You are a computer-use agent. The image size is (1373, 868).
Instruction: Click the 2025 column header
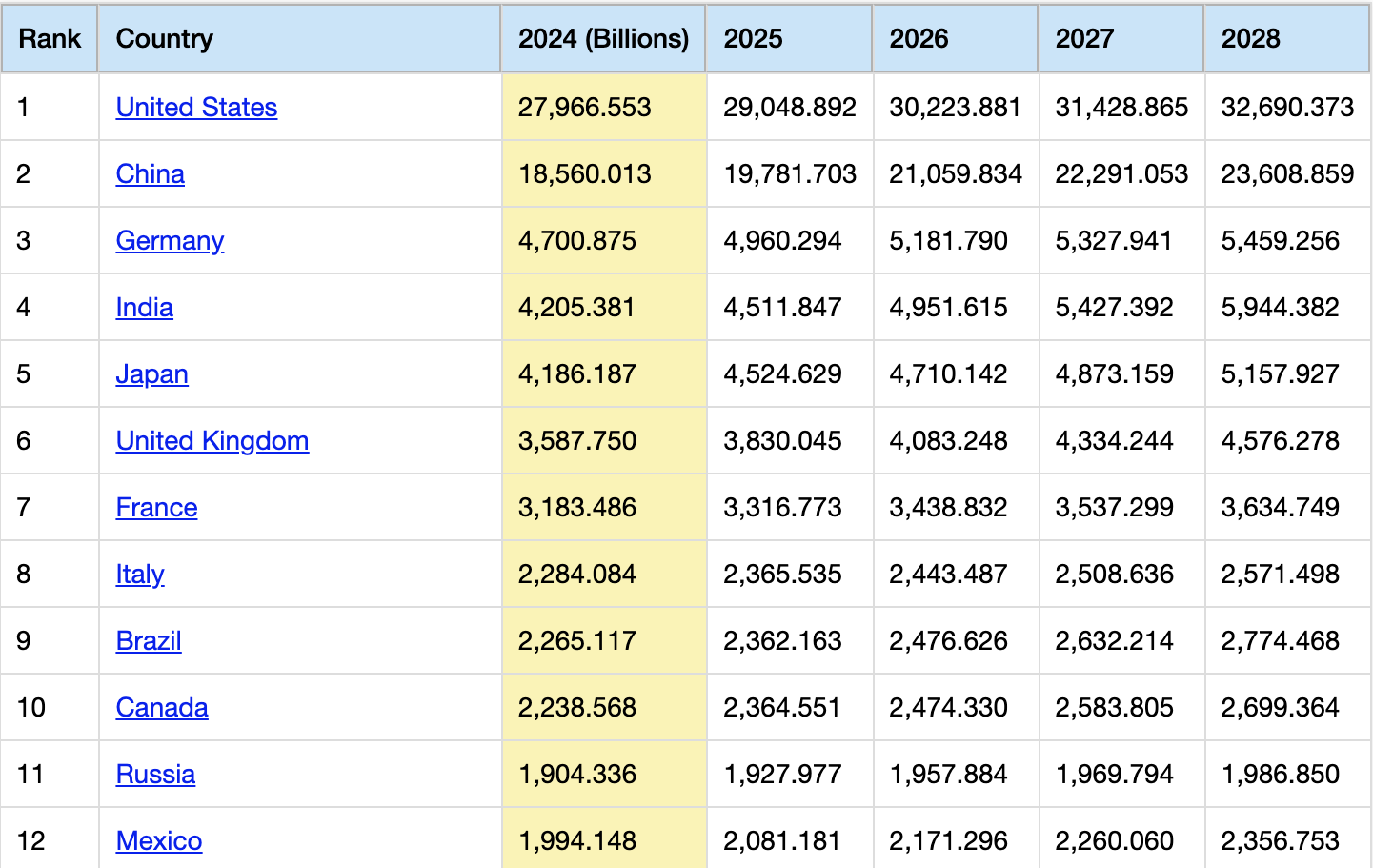789,39
